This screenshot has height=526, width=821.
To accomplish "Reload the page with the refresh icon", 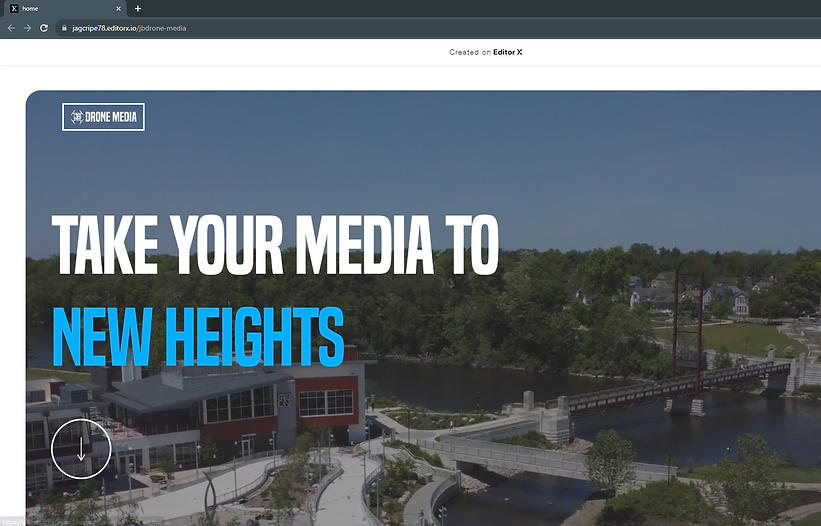I will (x=44, y=28).
